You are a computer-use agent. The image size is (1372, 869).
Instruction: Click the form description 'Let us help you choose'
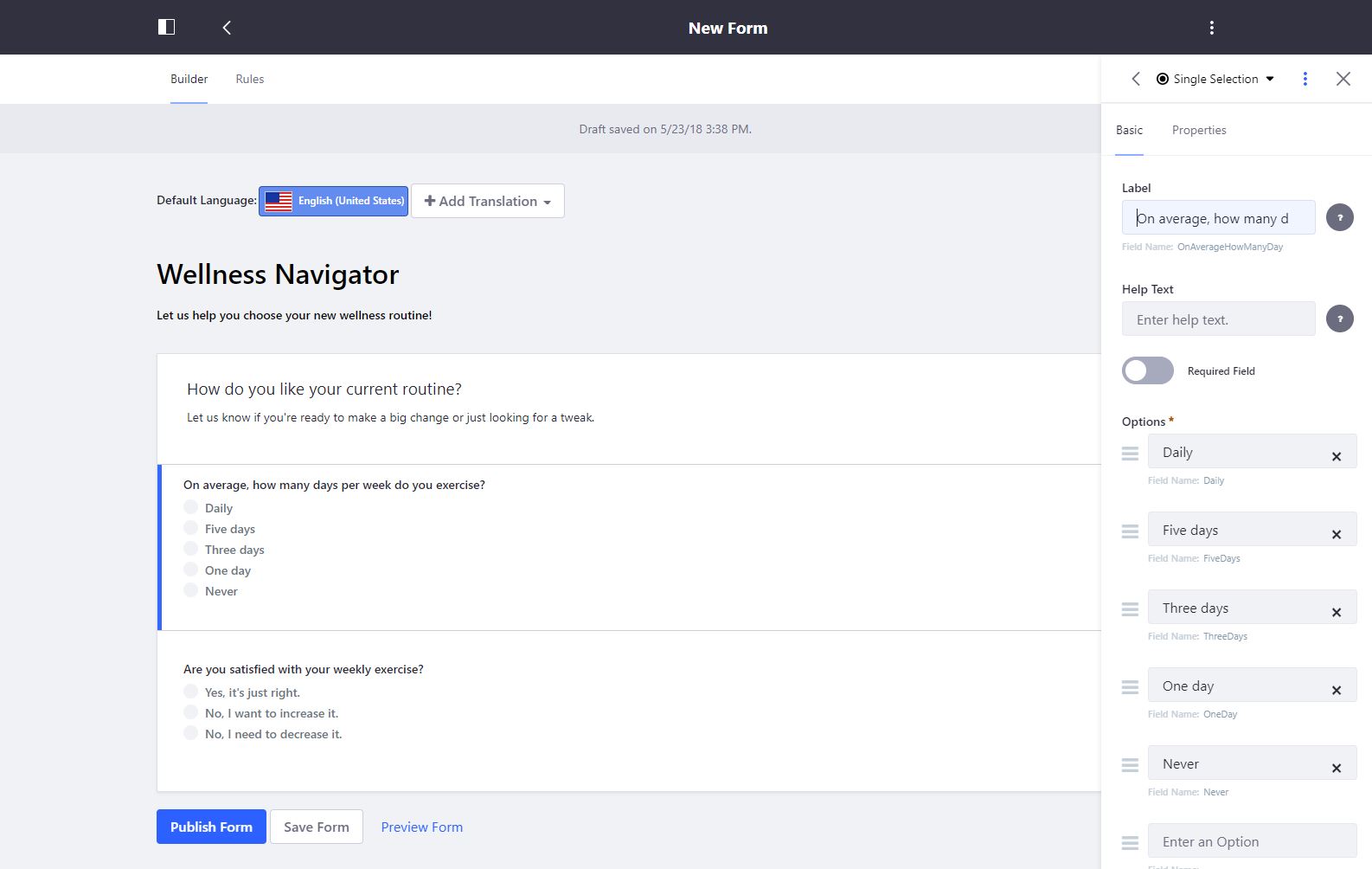[x=294, y=315]
